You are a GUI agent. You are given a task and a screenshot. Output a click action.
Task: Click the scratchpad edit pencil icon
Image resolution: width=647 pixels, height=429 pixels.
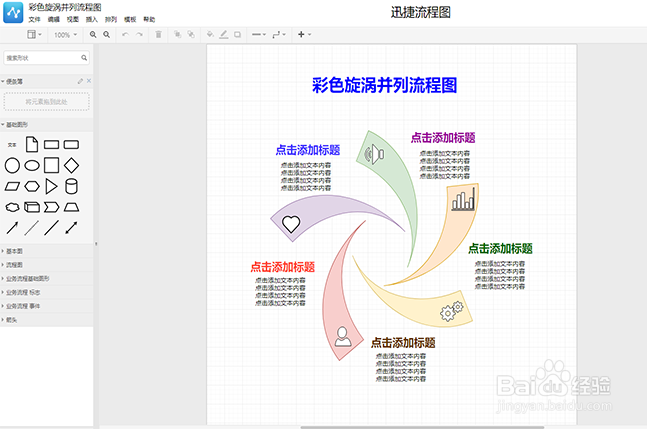80,81
